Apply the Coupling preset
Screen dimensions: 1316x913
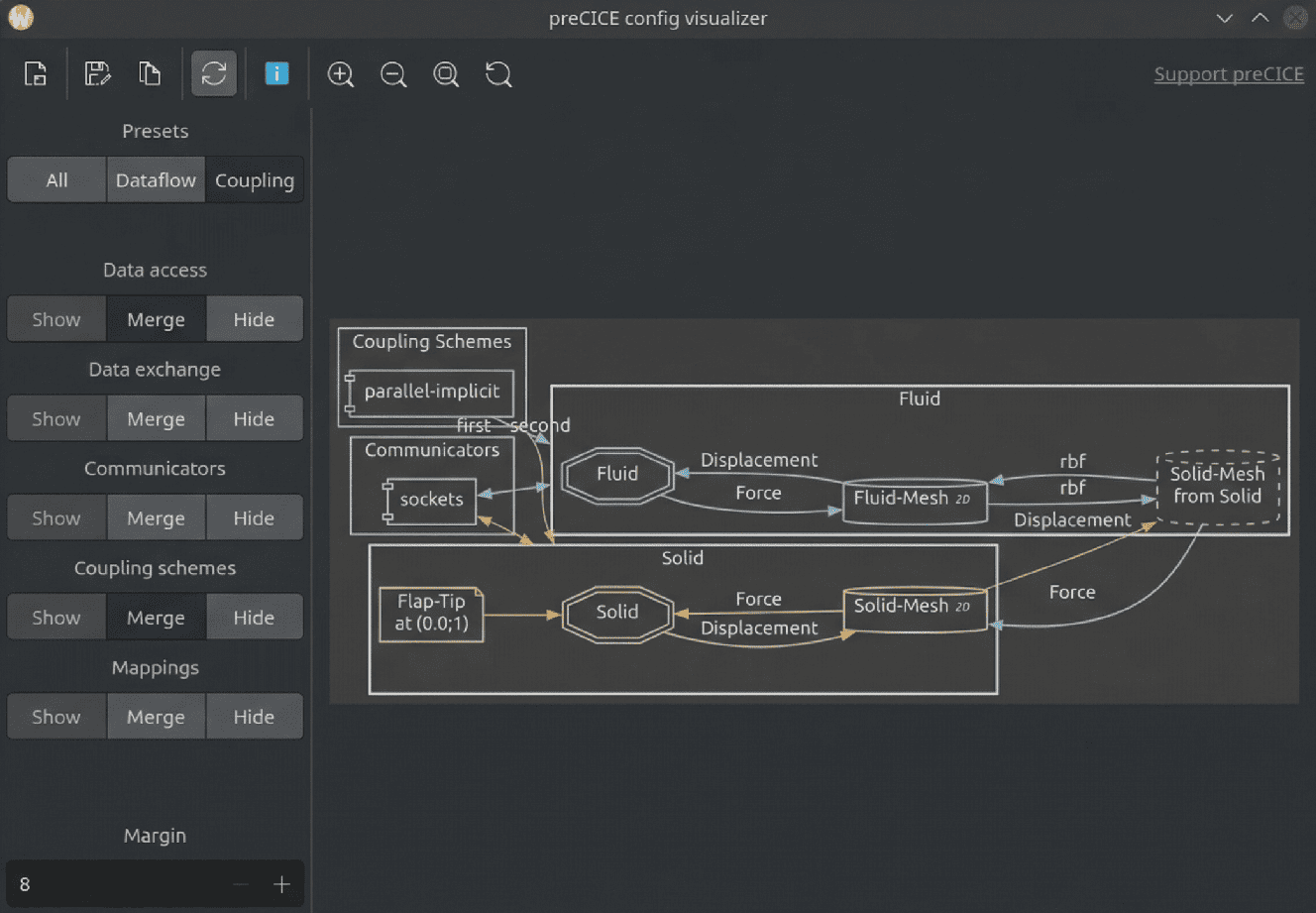255,179
